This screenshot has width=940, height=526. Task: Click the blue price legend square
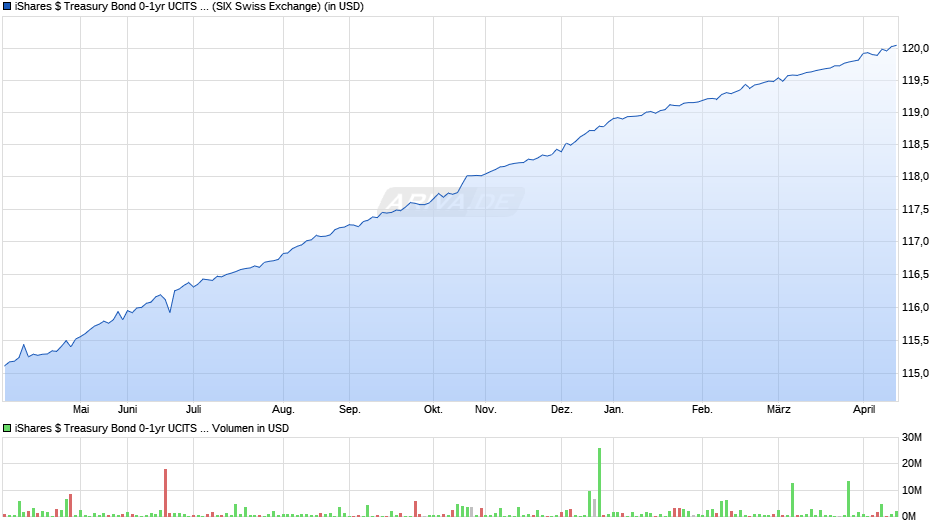pyautogui.click(x=7, y=7)
